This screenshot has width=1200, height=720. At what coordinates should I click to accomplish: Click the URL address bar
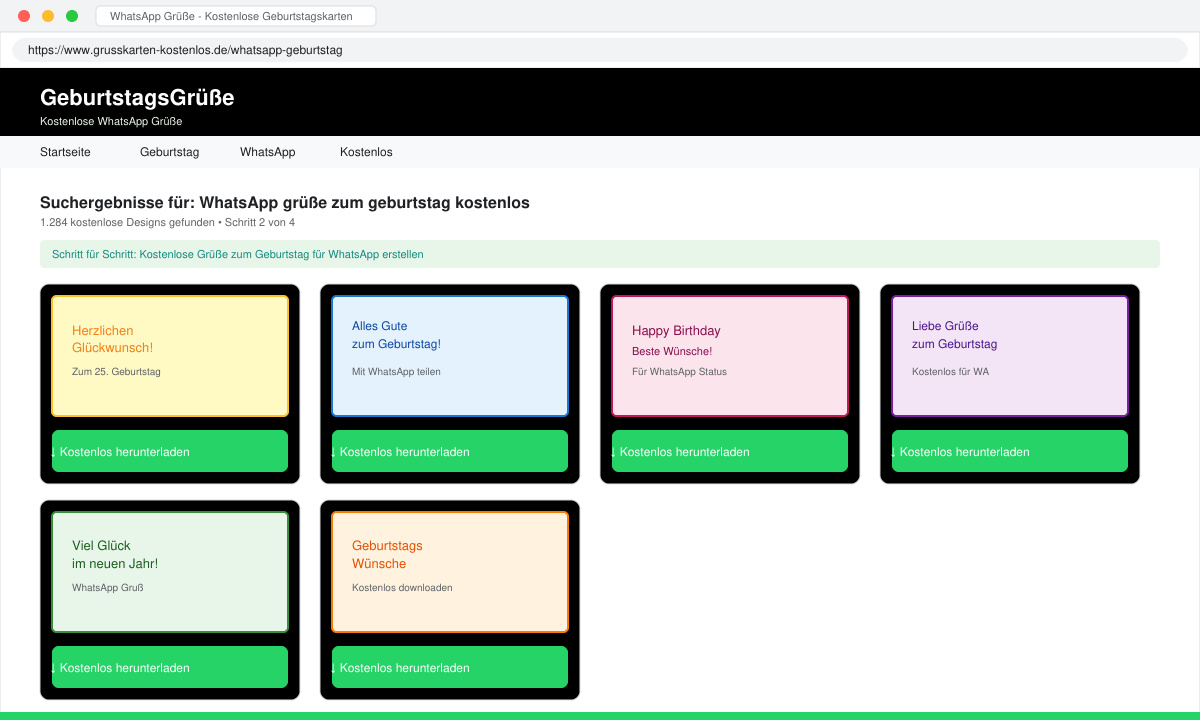pyautogui.click(x=600, y=50)
